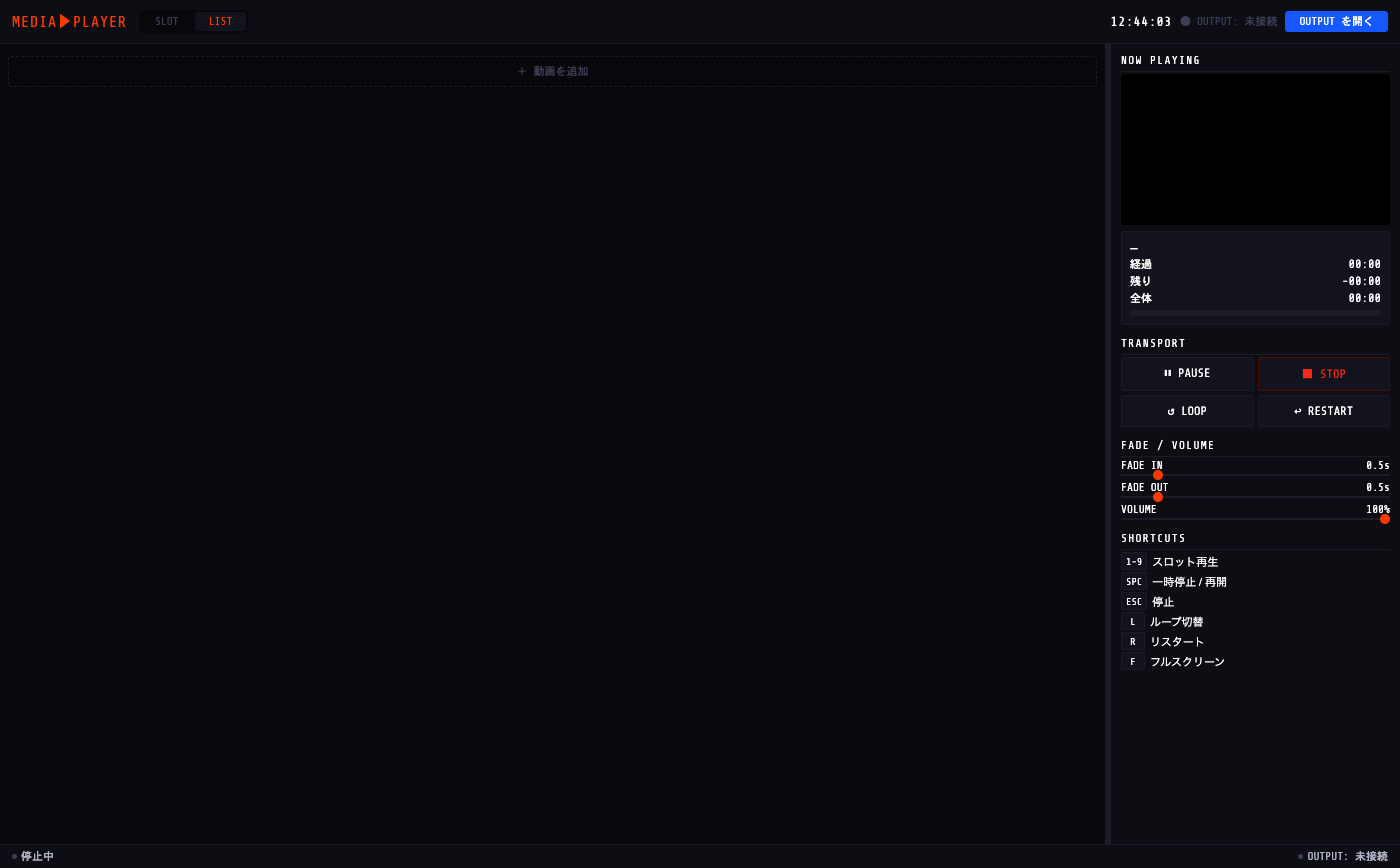Click the OUTPUT を開く button

click(1336, 21)
